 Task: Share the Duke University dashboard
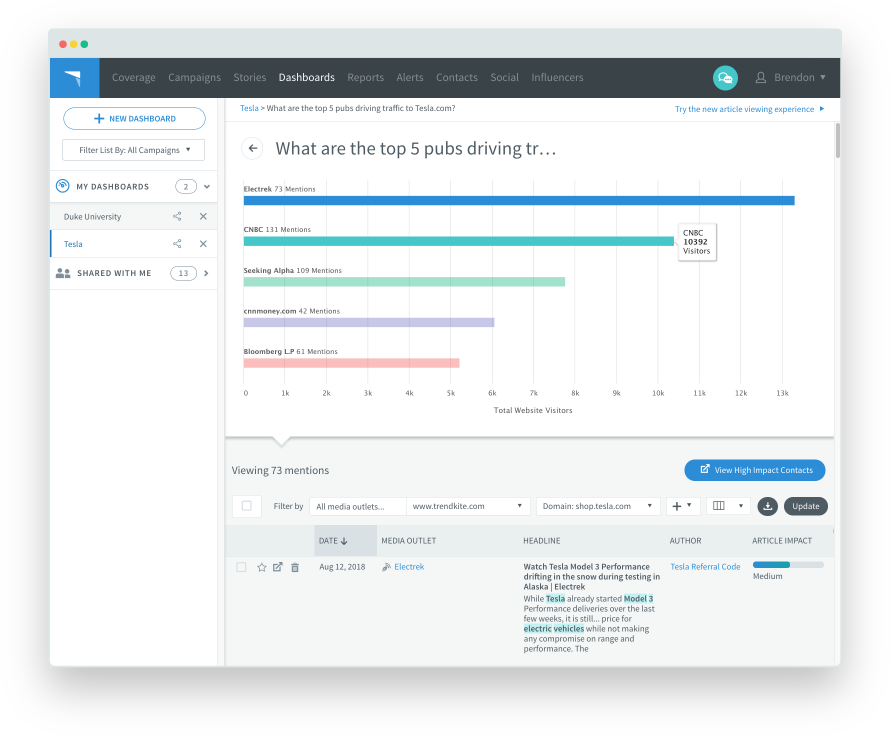(x=177, y=216)
